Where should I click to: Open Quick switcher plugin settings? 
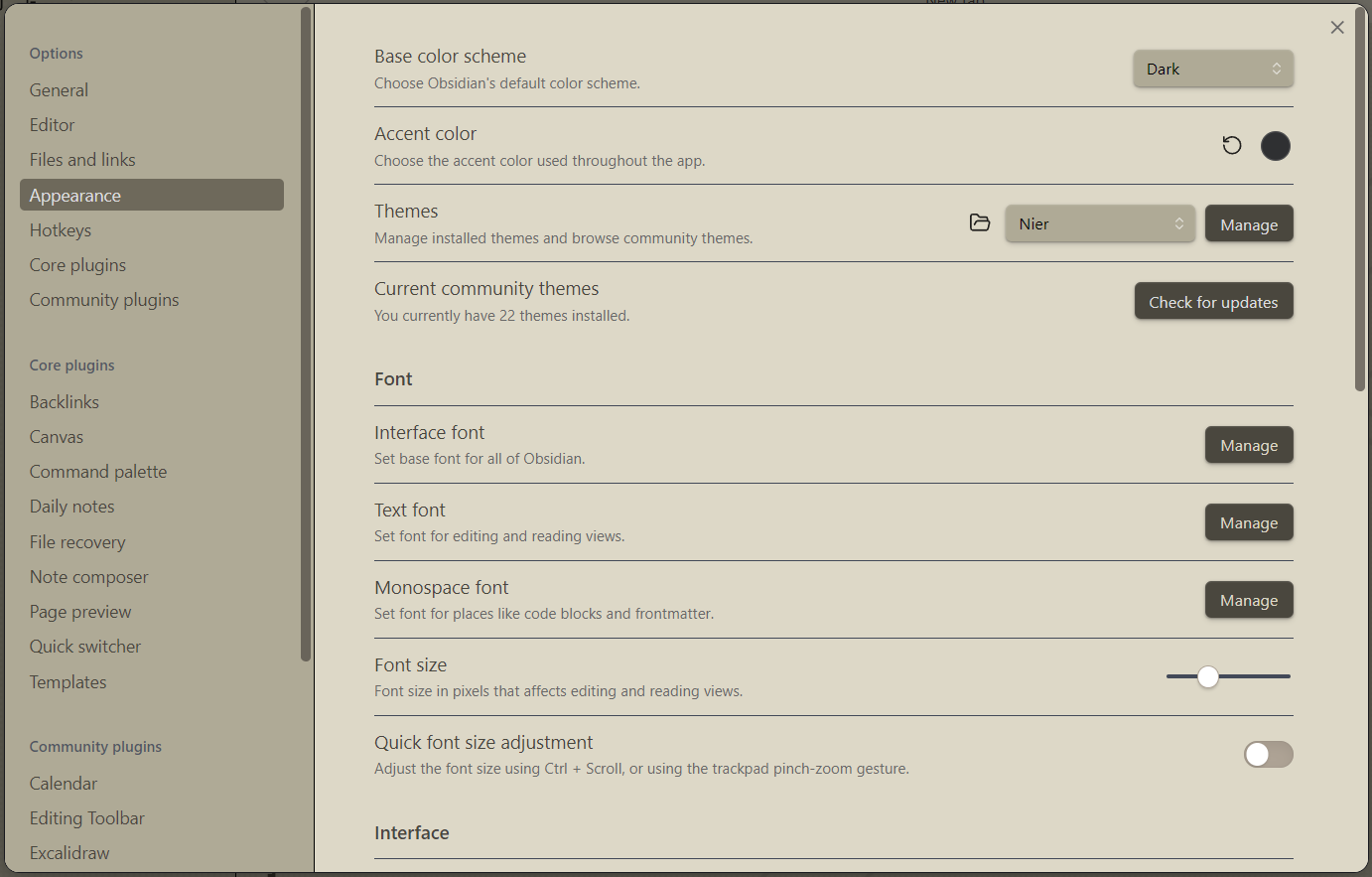pyautogui.click(x=152, y=647)
